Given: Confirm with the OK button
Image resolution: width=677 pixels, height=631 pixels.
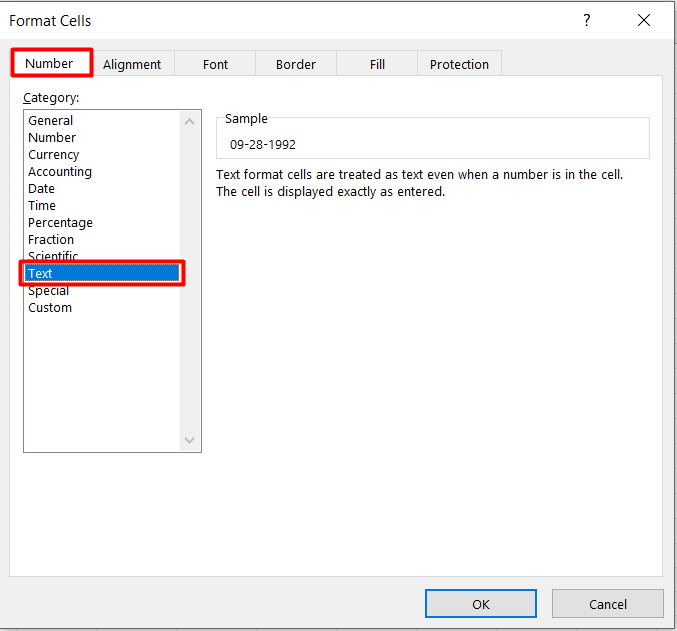Looking at the screenshot, I should tap(481, 604).
